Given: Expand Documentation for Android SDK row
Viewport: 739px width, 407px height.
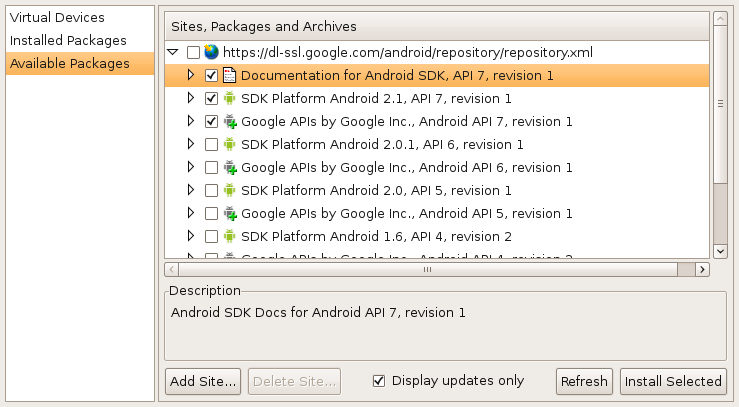Looking at the screenshot, I should (190, 75).
